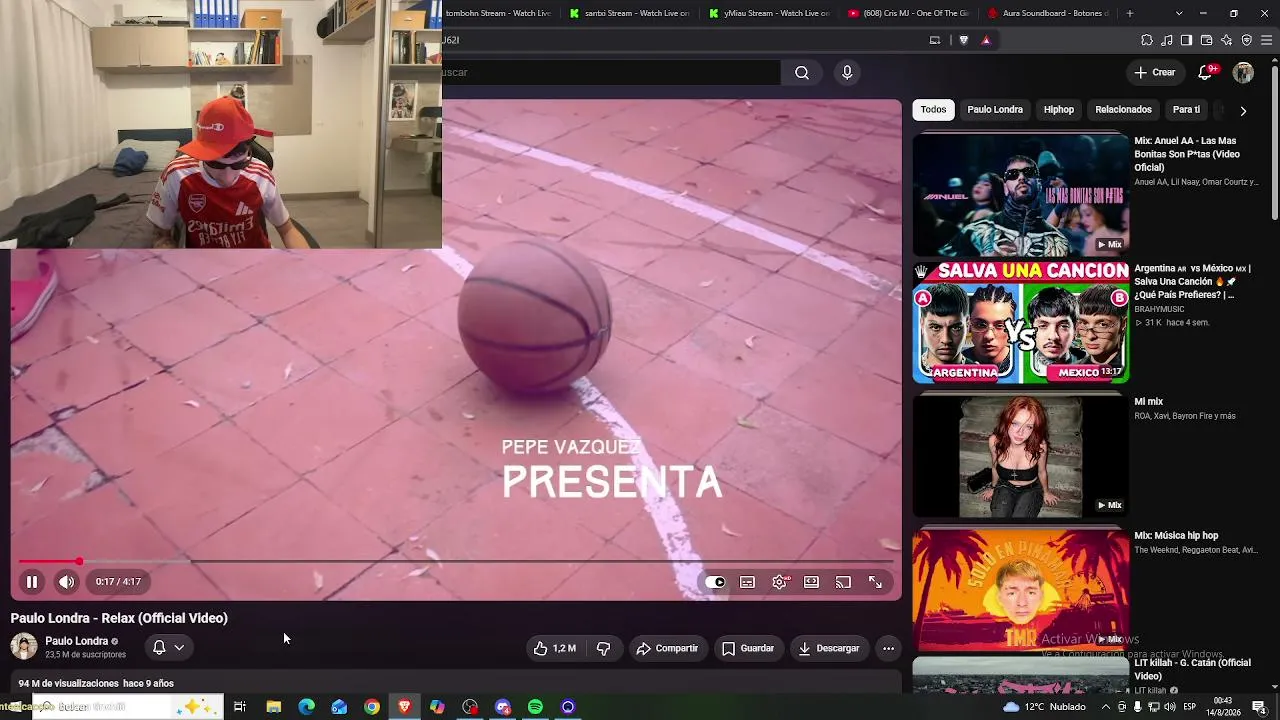
Task: Open Mi mix playlist thumbnail
Action: point(1020,455)
